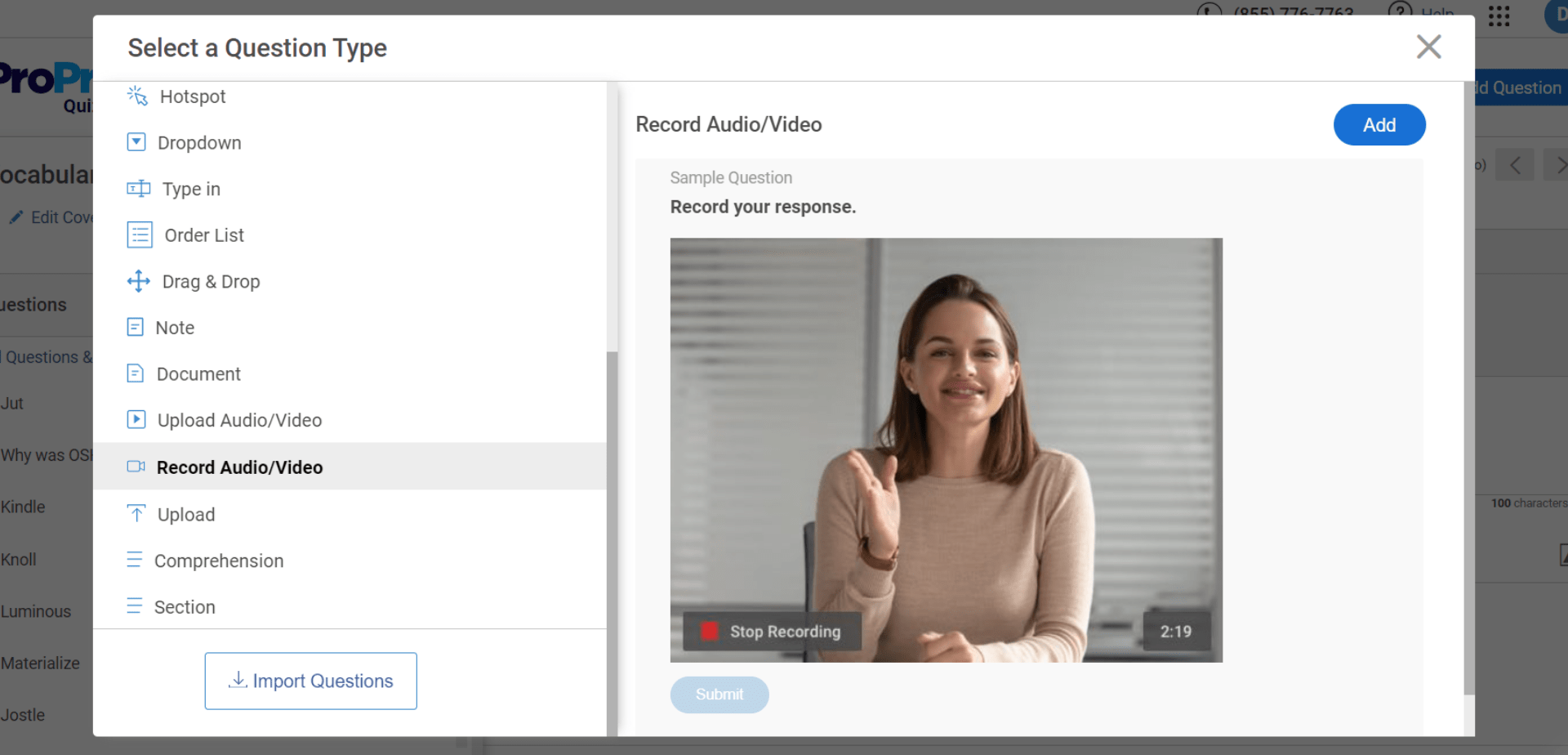Select the Drag & Drop icon
The height and width of the screenshot is (755, 1568).
[138, 281]
